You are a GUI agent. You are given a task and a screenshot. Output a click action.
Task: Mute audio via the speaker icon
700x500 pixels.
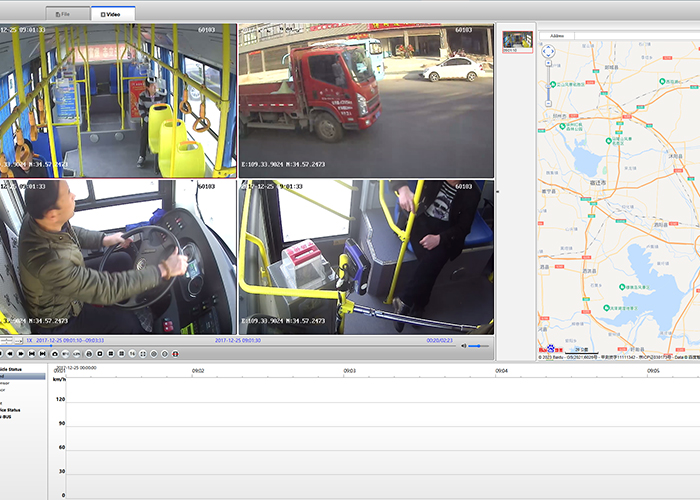coord(463,346)
